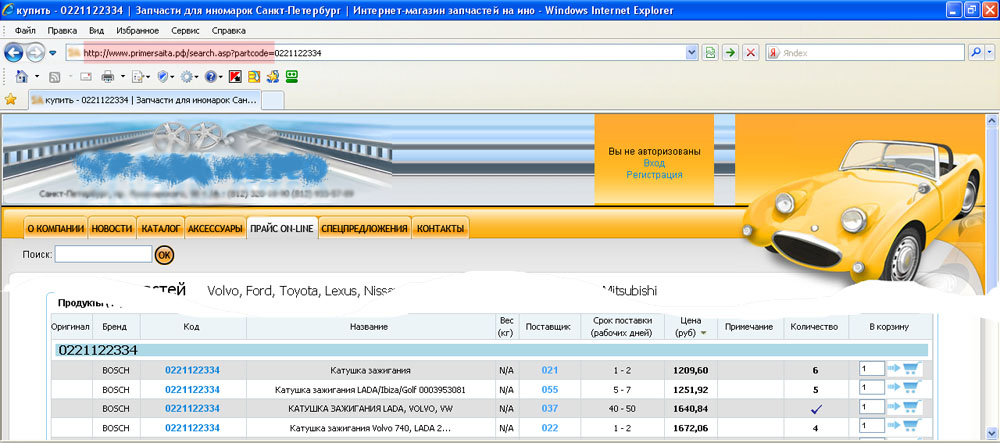Click quantity field in 1640,84 row
The height and width of the screenshot is (443, 1000).
pos(871,407)
